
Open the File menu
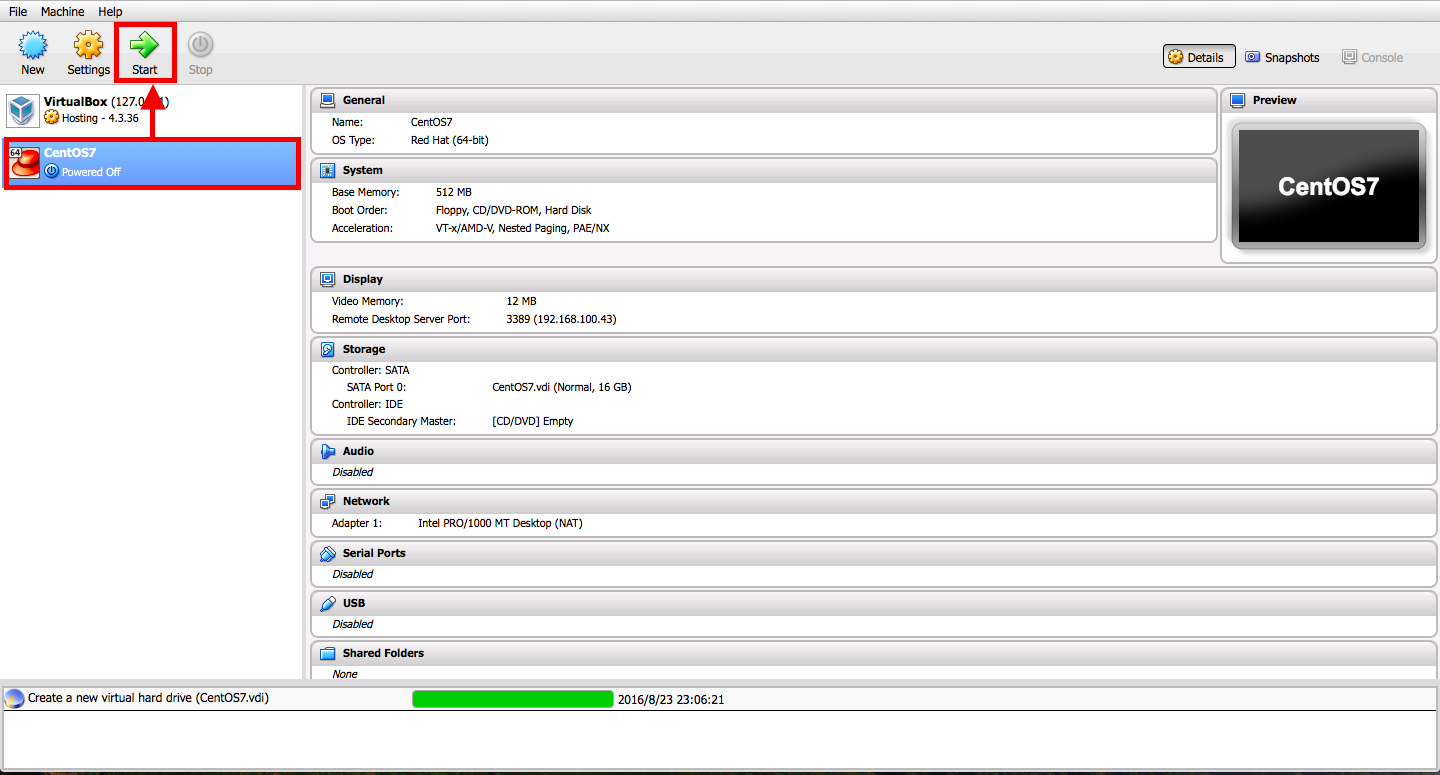tap(18, 11)
